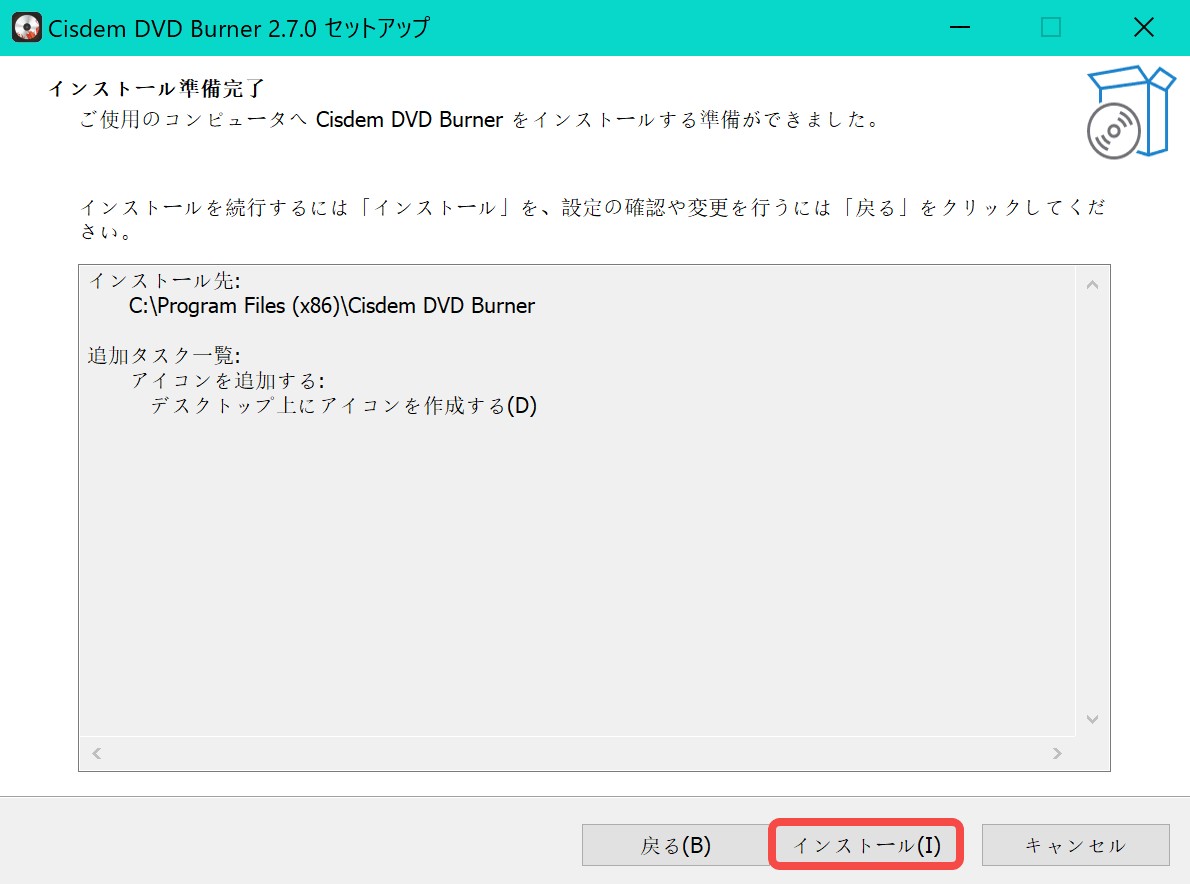Click the scroll left arrow in the summary box
The width and height of the screenshot is (1190, 884).
tap(96, 753)
